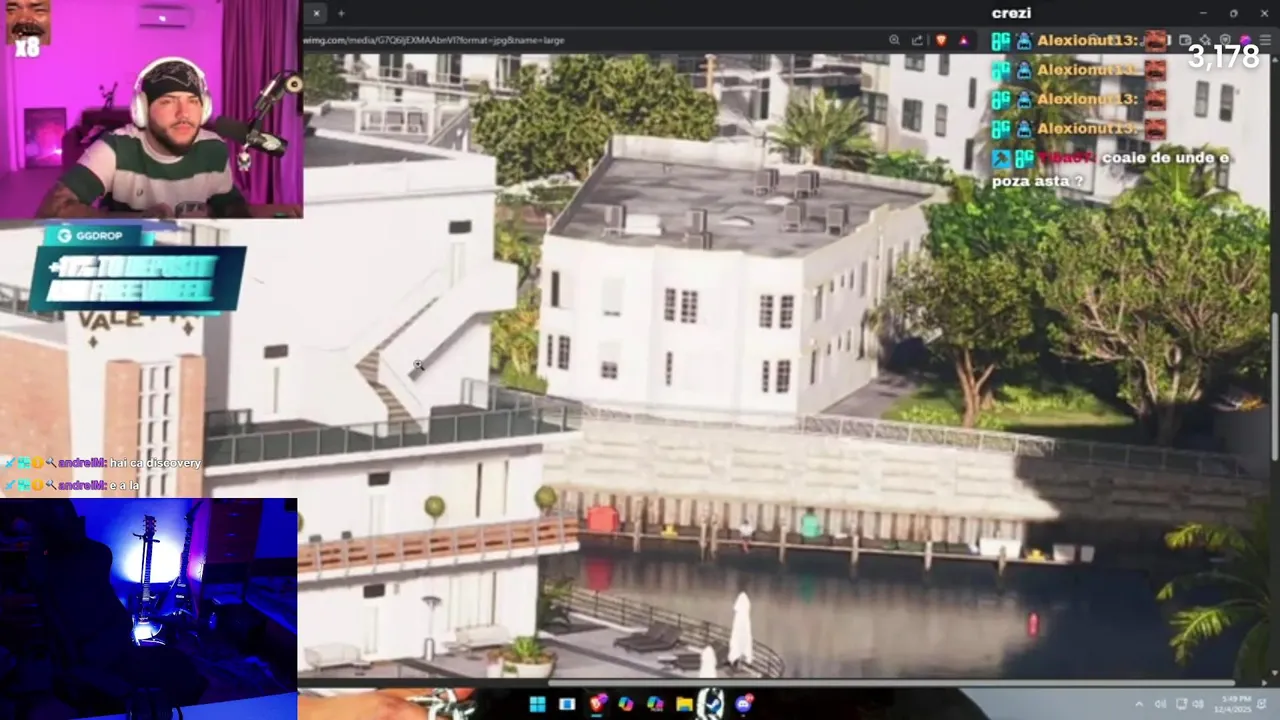1280x720 pixels.
Task: Open a new browser tab with the plus button
Action: click(x=341, y=13)
